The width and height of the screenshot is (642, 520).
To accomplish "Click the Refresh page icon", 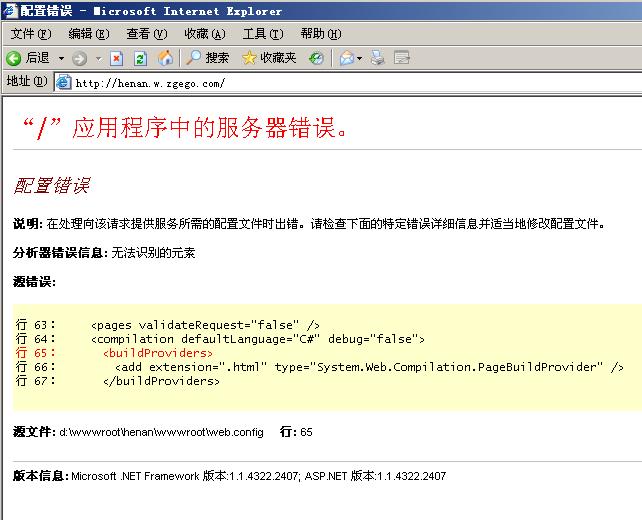I will [x=140, y=58].
